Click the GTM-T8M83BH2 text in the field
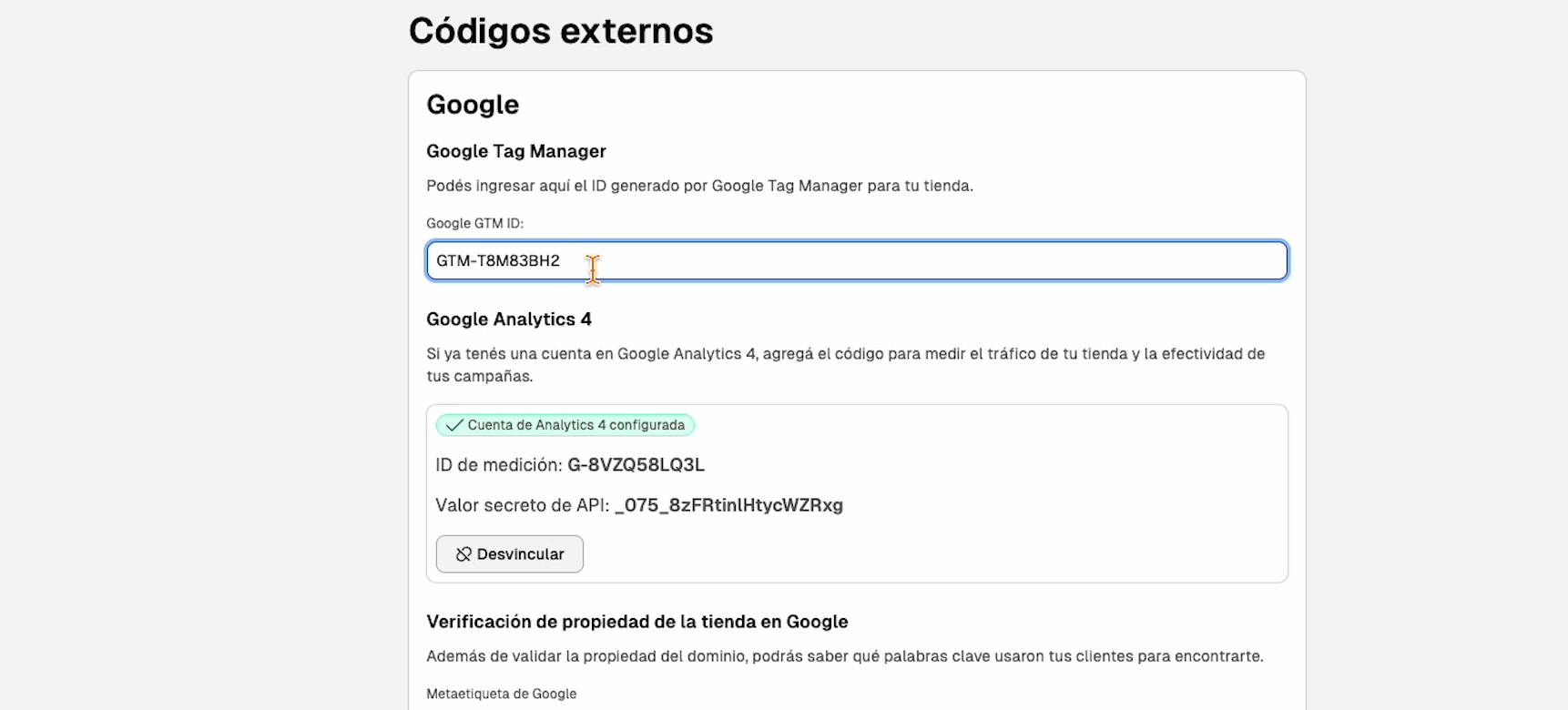 click(x=498, y=261)
